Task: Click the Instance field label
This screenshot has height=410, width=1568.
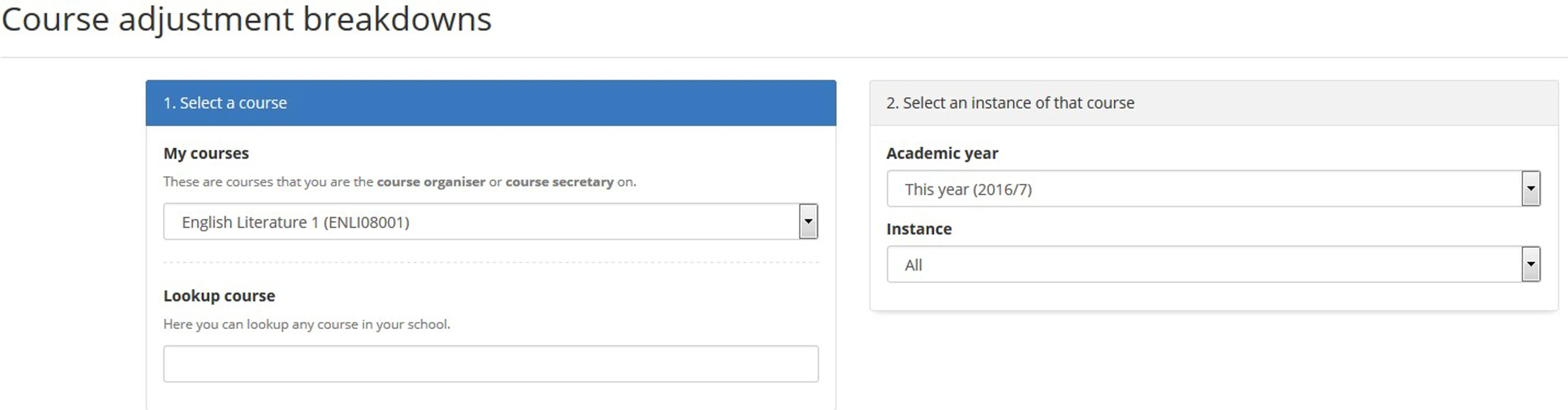Action: [x=918, y=229]
